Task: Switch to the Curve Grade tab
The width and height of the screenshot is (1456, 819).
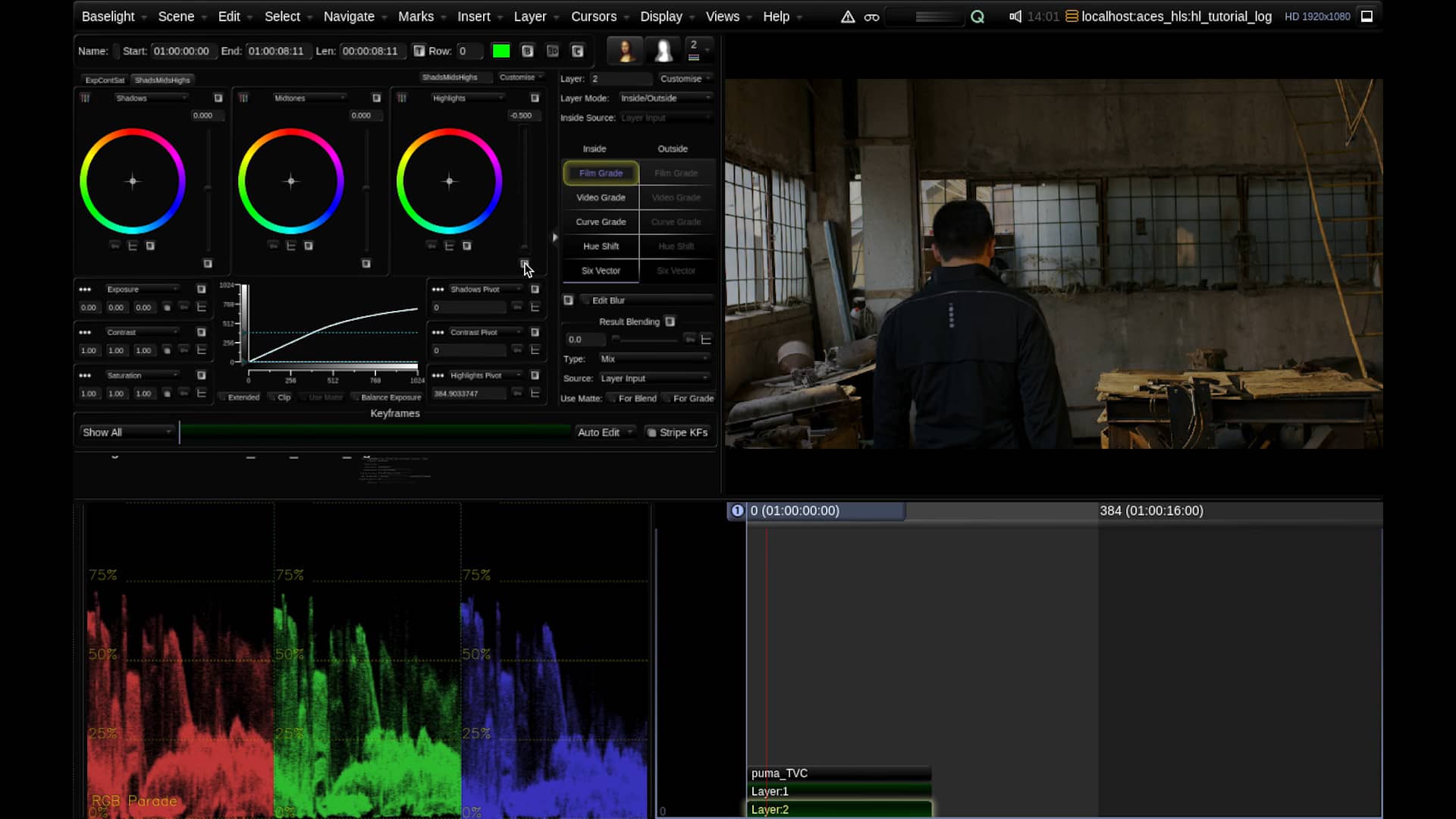Action: coord(600,221)
